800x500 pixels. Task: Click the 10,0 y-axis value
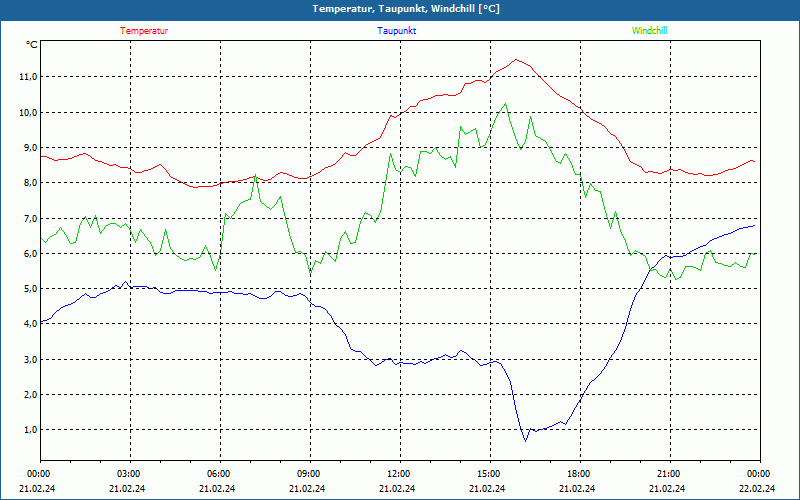pos(29,112)
